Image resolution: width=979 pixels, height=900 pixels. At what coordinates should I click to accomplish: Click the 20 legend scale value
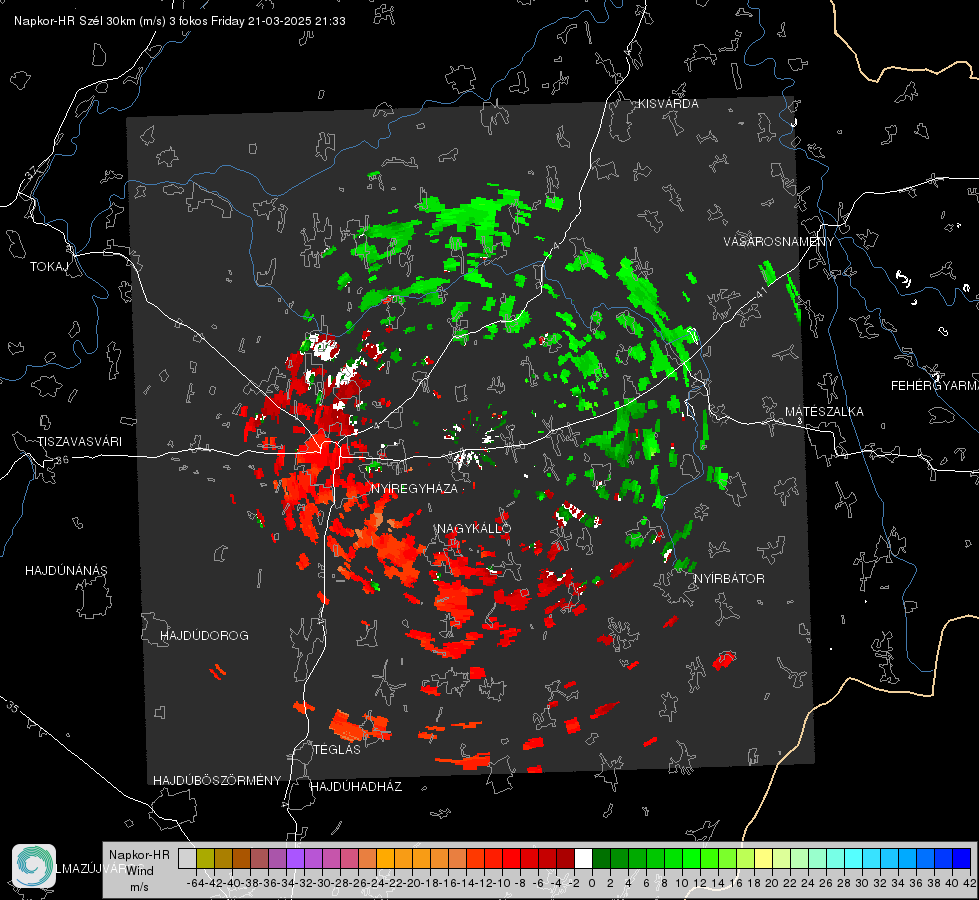tap(772, 883)
